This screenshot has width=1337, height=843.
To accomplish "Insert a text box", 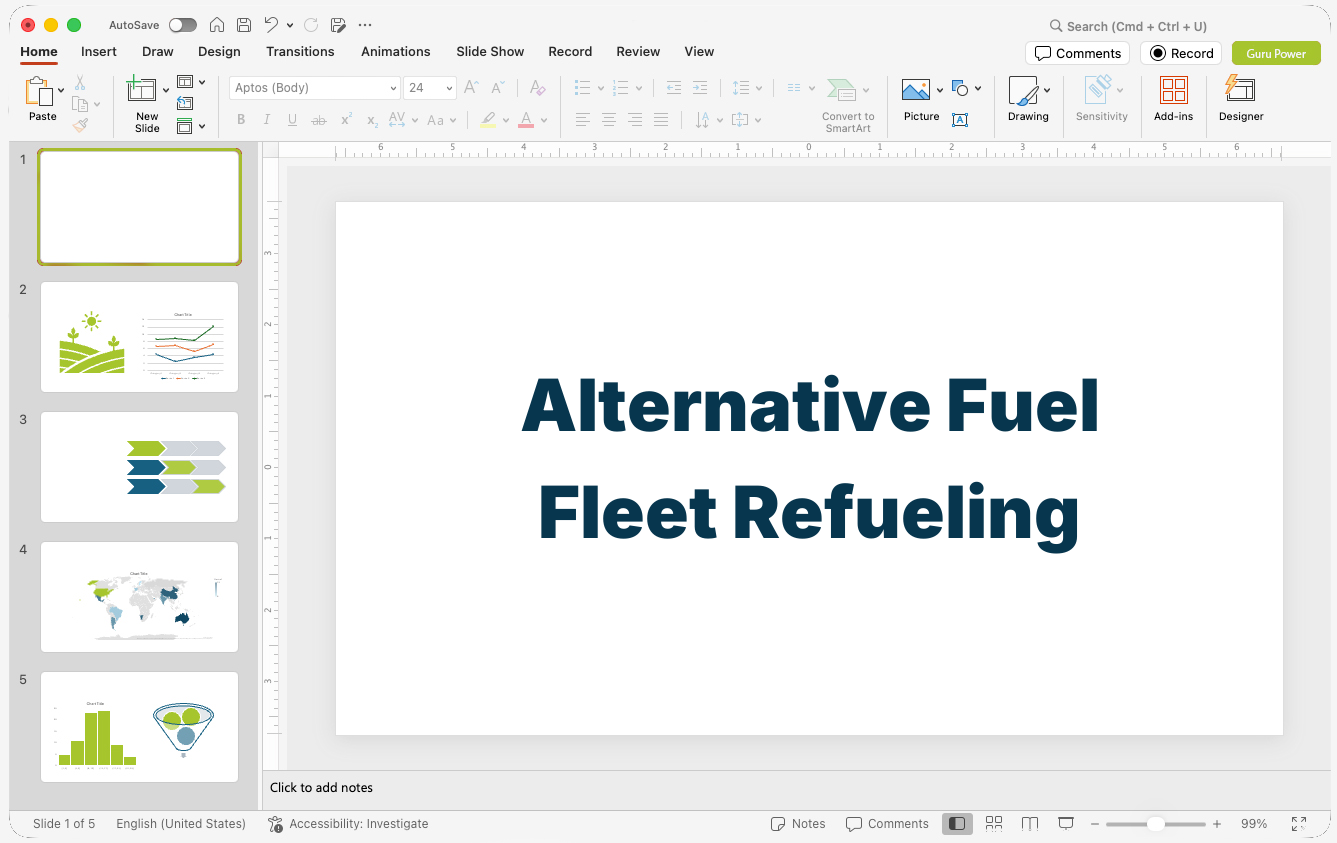I will pyautogui.click(x=960, y=120).
